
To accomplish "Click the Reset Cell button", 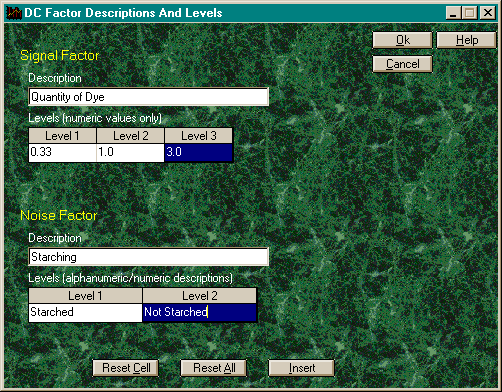I will coord(126,368).
